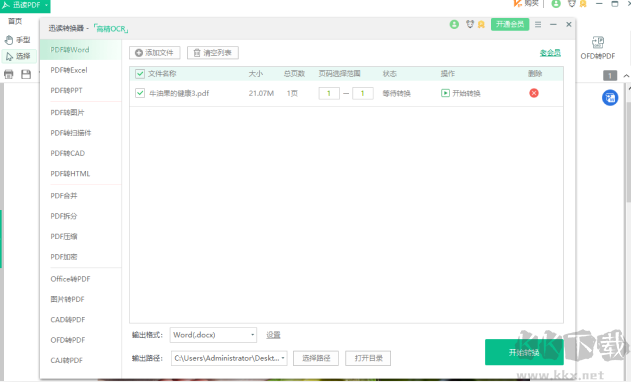
Task: Open the 迅读PDF title dropdown arrow
Action: click(46, 5)
